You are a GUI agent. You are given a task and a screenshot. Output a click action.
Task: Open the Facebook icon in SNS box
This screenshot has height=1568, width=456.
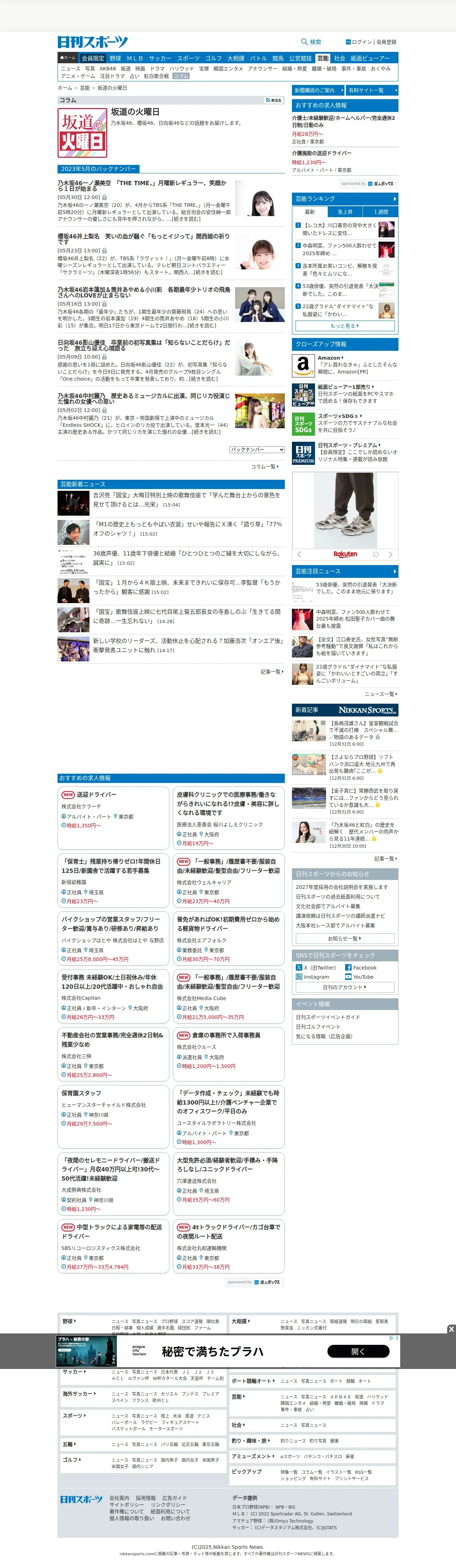tap(348, 967)
